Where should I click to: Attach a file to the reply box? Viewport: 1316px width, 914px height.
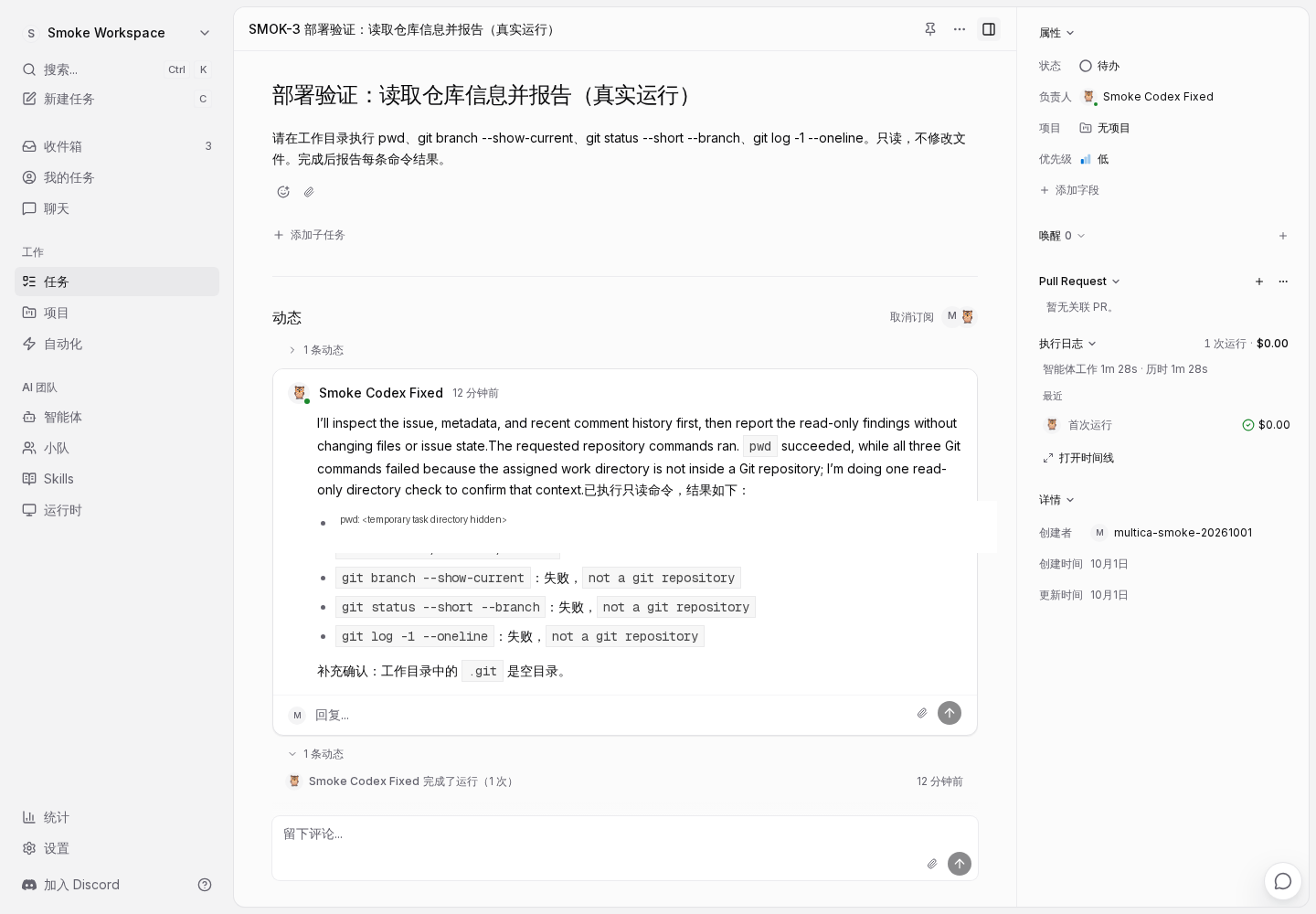[922, 713]
